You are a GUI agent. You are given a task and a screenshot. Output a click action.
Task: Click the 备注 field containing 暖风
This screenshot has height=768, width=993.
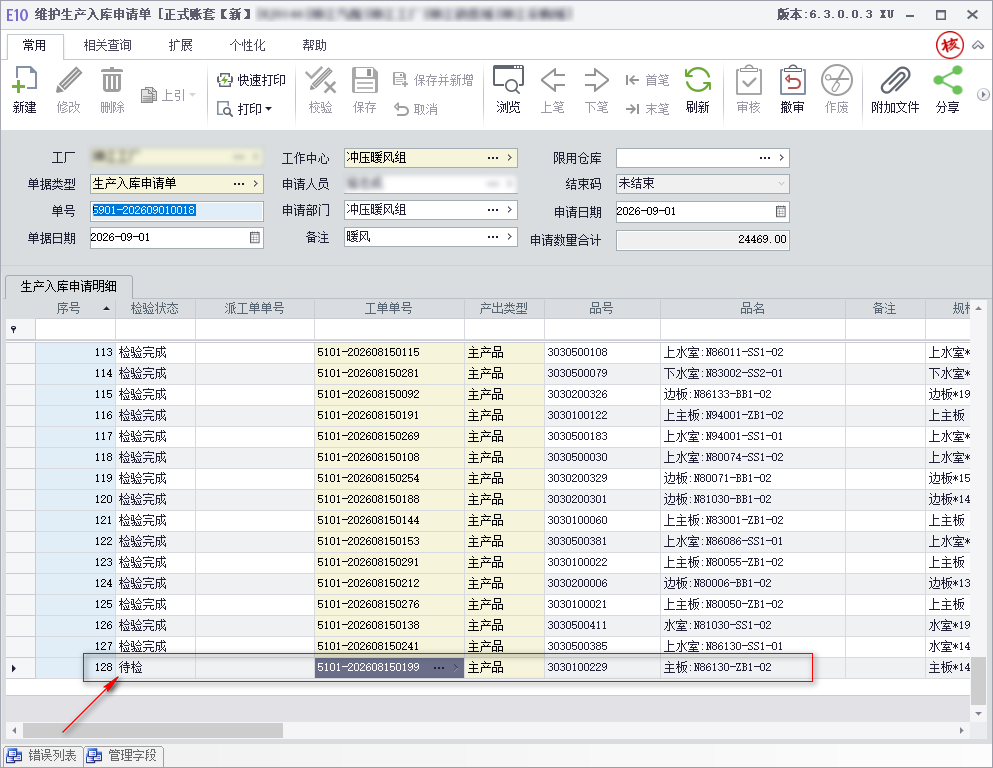point(431,237)
